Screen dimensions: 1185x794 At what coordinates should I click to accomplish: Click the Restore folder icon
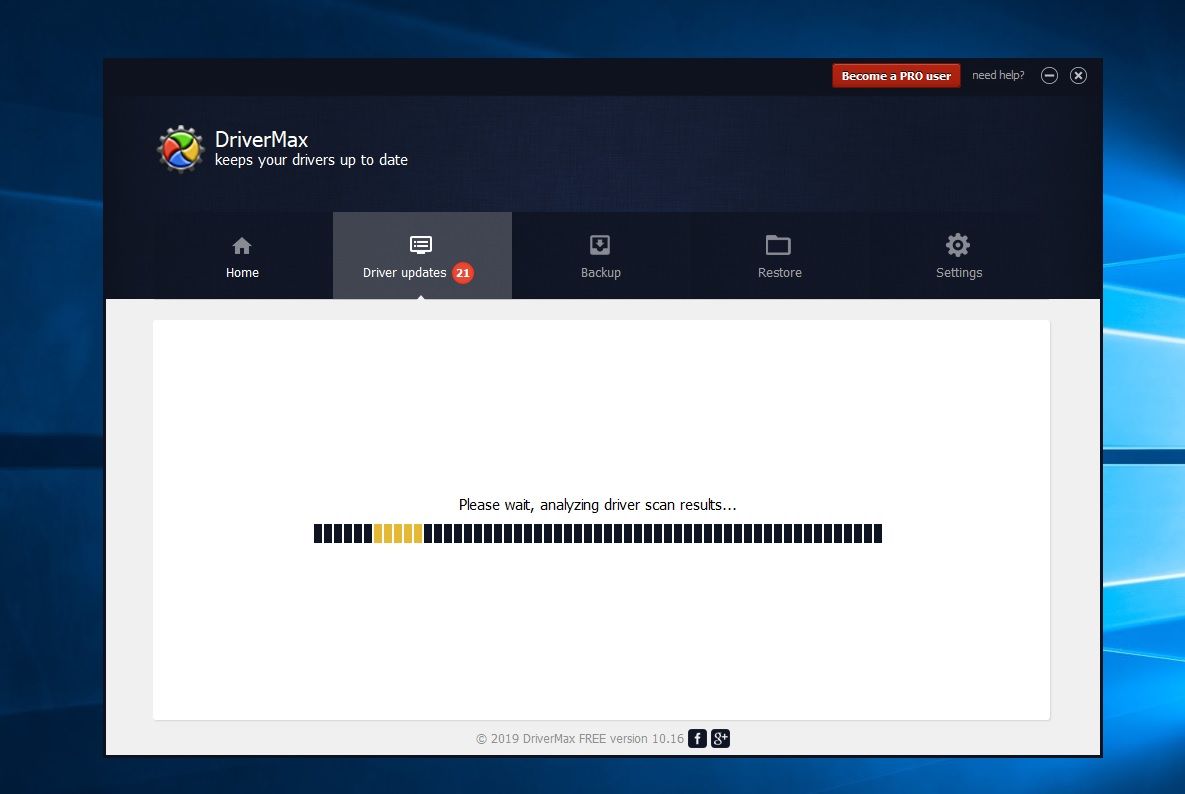tap(779, 244)
